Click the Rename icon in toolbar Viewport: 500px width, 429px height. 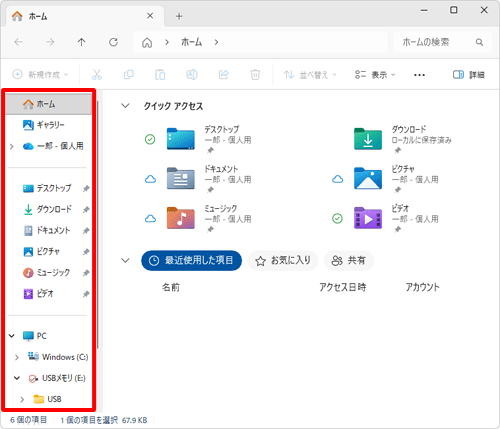(x=192, y=75)
